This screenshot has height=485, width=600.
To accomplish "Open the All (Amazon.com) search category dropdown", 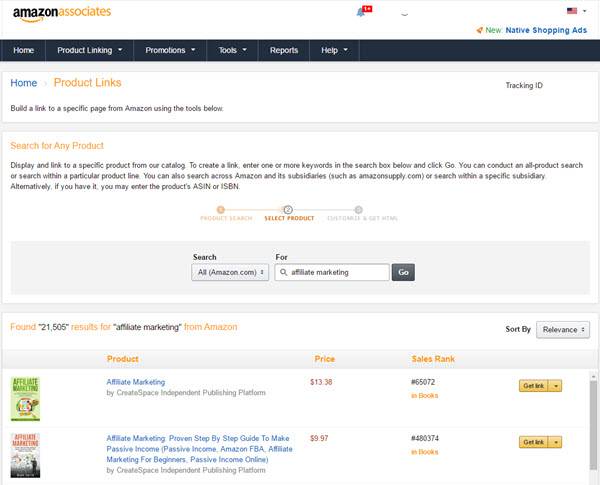I will [230, 272].
